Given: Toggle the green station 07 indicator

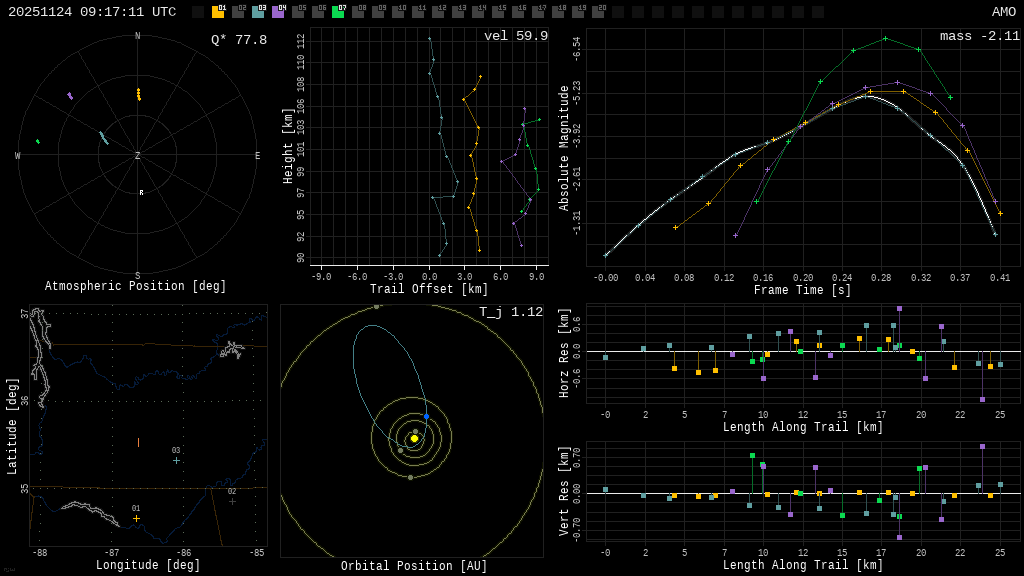Looking at the screenshot, I should pos(338,12).
